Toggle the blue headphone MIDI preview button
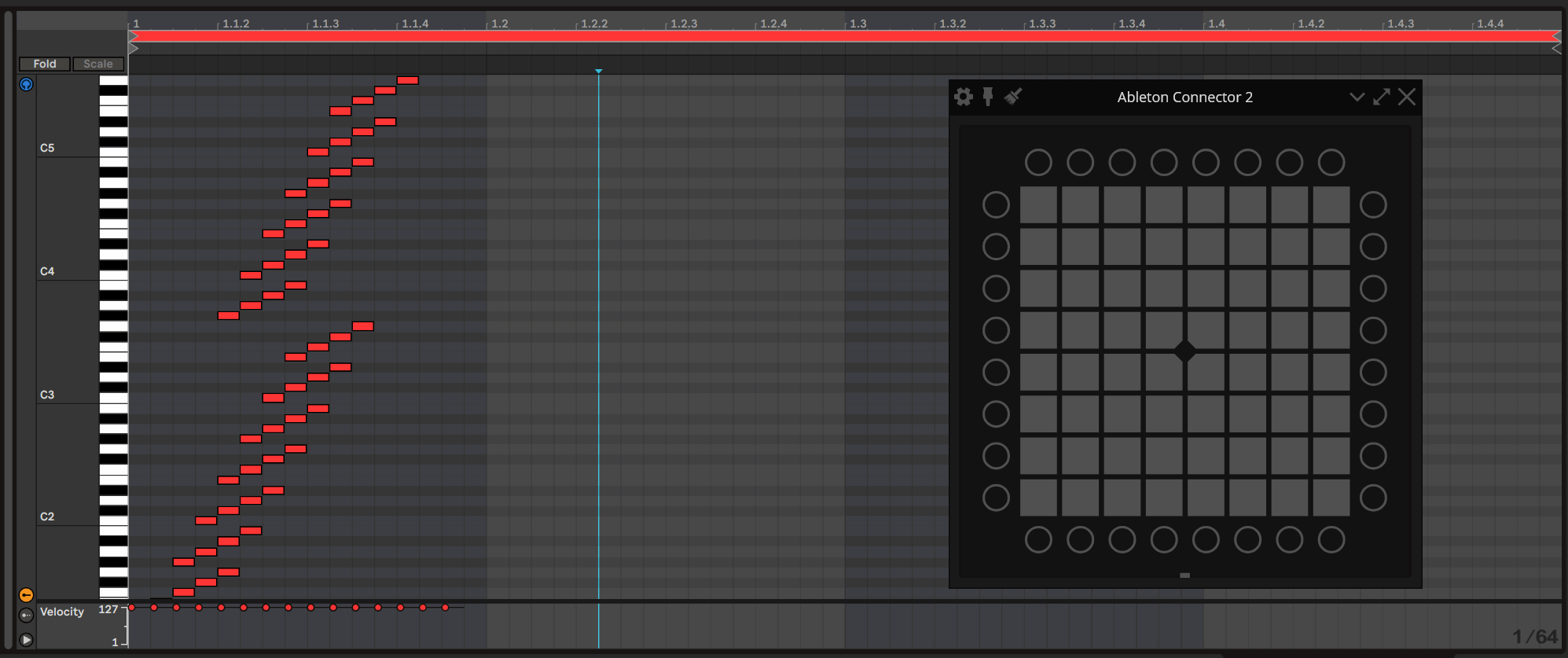Screen dimensions: 1568x658 point(26,84)
